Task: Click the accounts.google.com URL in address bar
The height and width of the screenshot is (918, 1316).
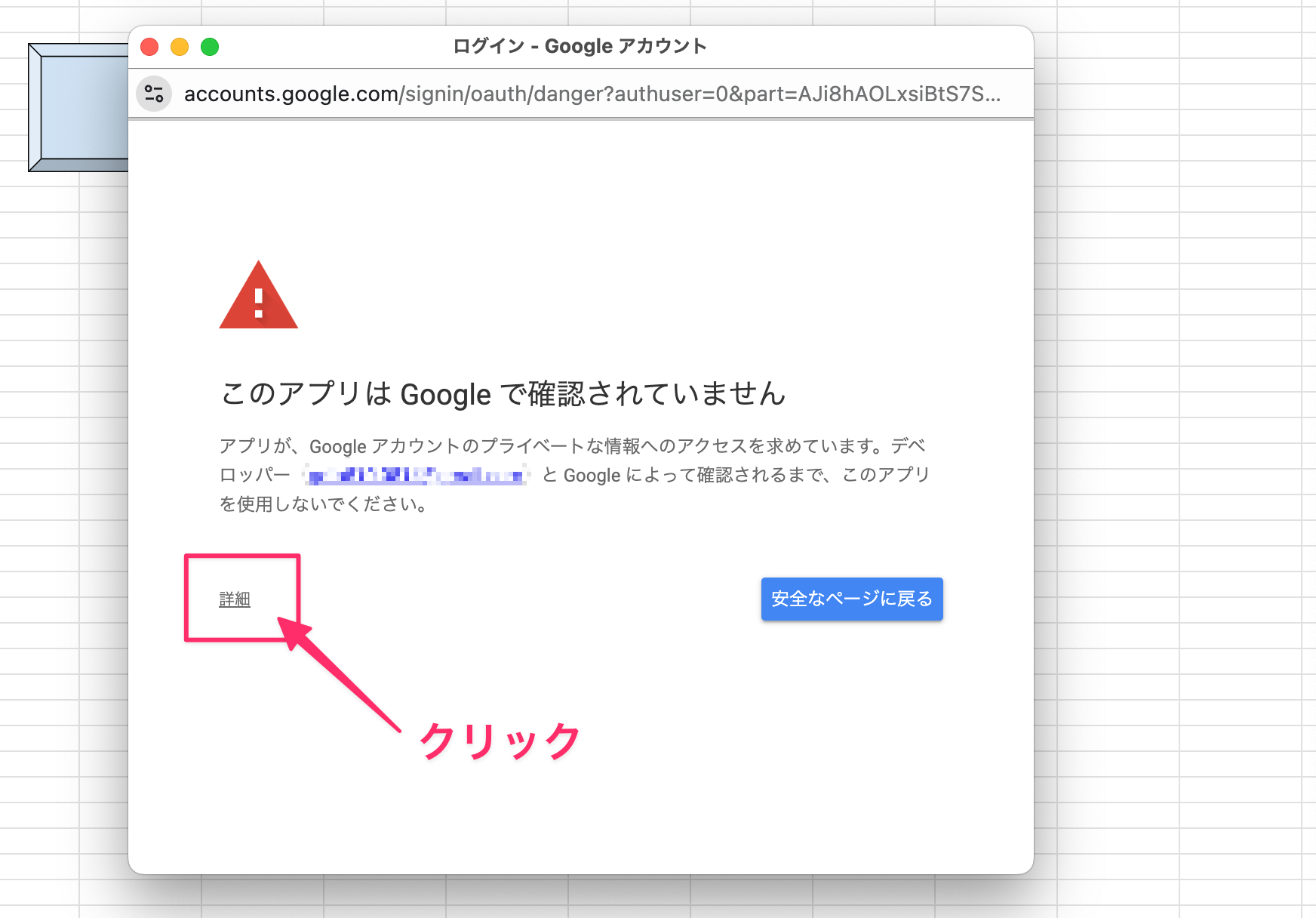Action: tap(592, 94)
